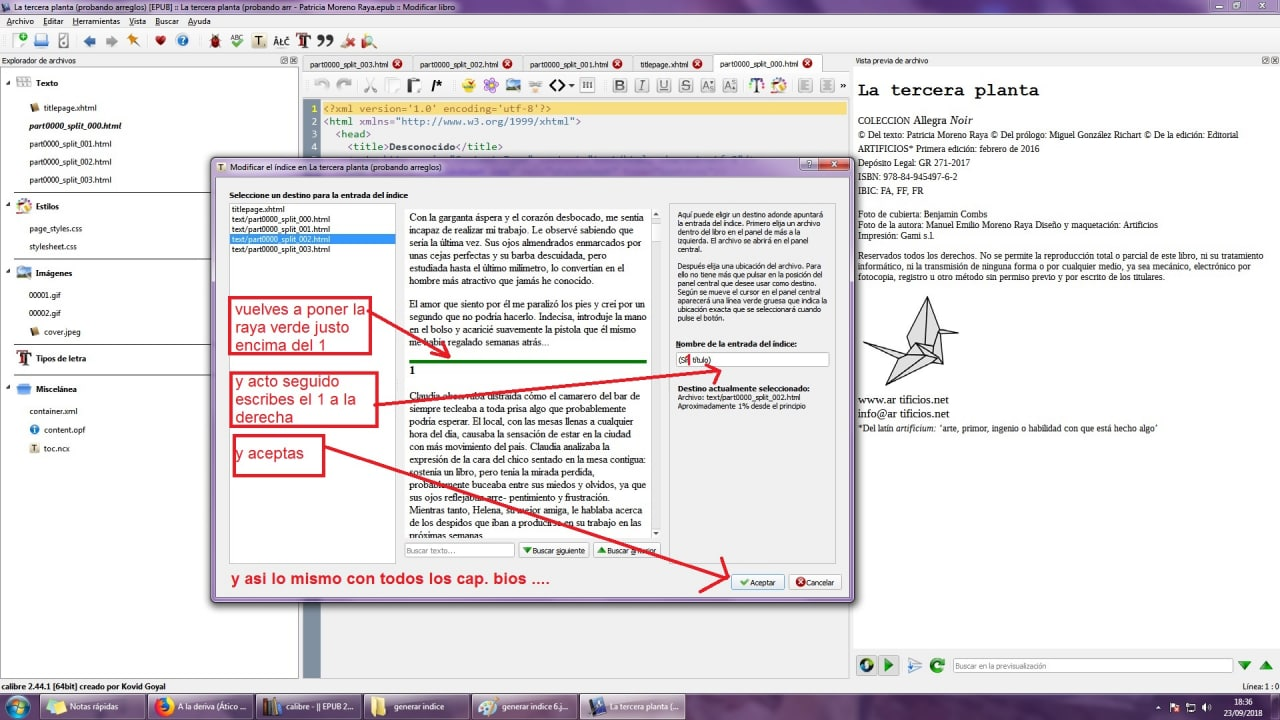Screen dimensions: 1280x720
Task: Open the Herramientas menu
Action: click(96, 20)
